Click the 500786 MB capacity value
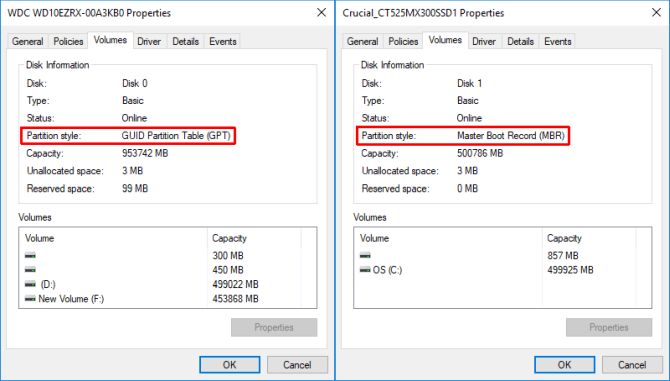The image size is (670, 381). tap(480, 153)
